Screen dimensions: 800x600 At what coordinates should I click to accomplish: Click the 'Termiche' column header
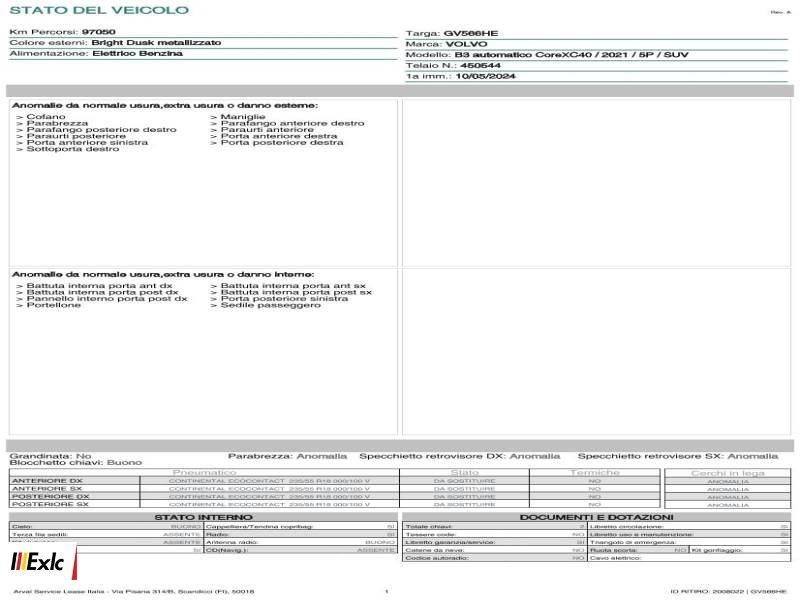pyautogui.click(x=594, y=473)
